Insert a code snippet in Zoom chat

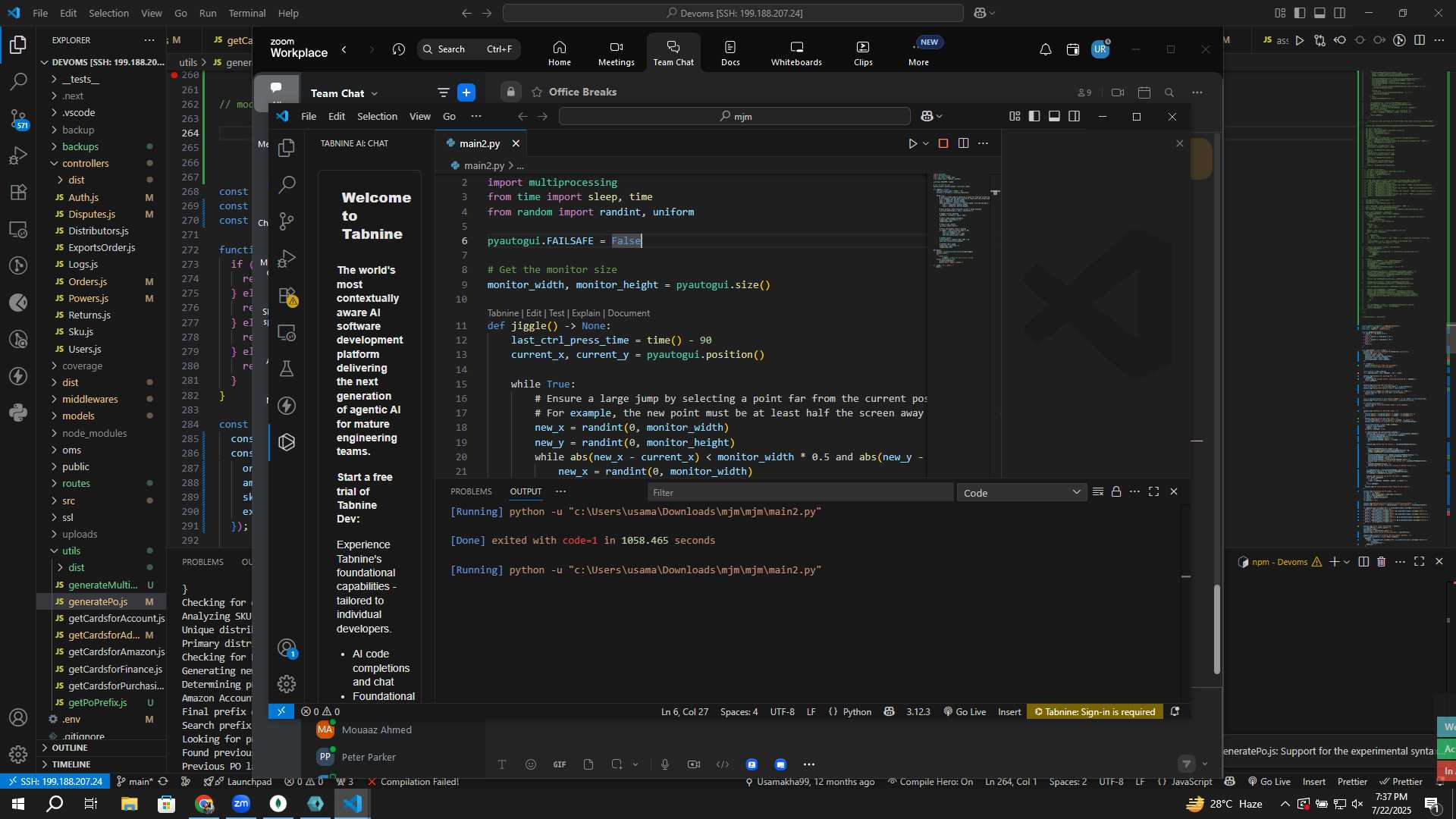click(x=723, y=764)
